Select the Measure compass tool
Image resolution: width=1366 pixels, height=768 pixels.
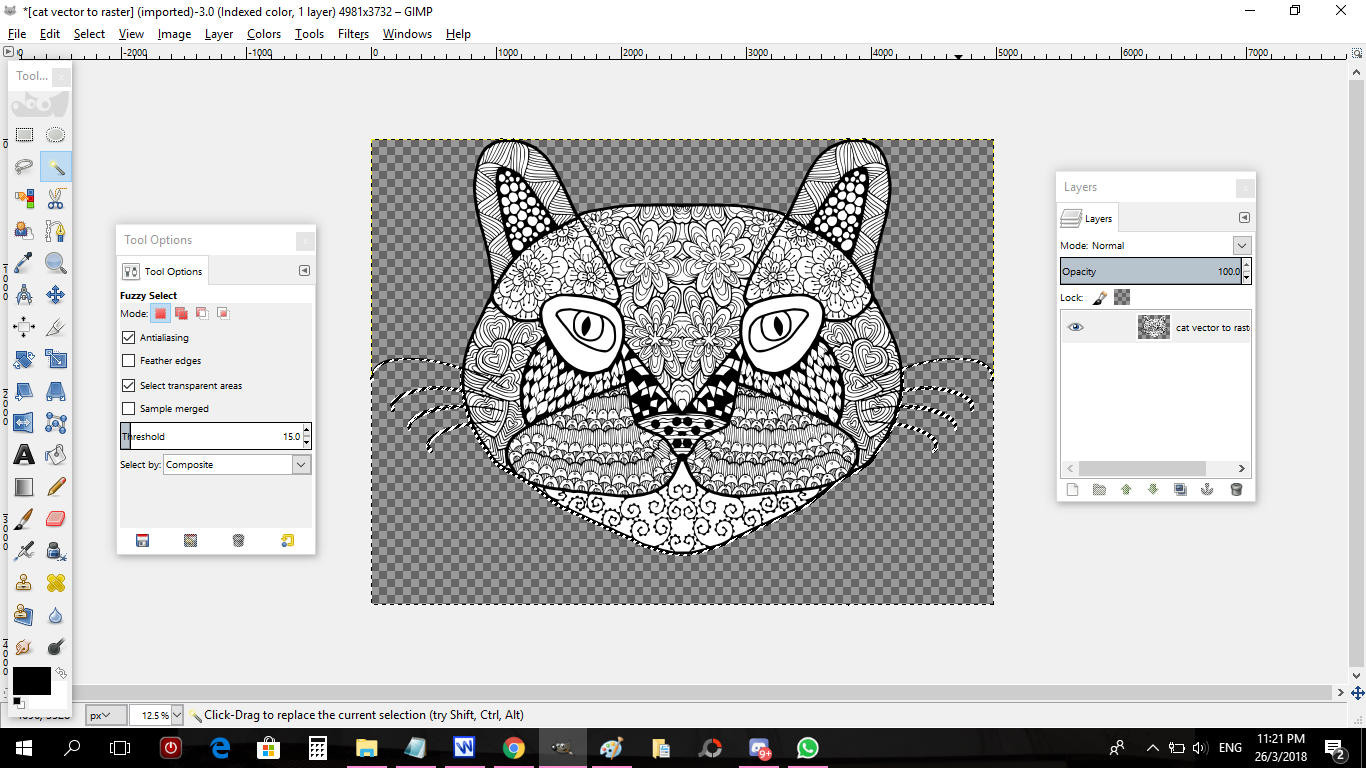[24, 295]
